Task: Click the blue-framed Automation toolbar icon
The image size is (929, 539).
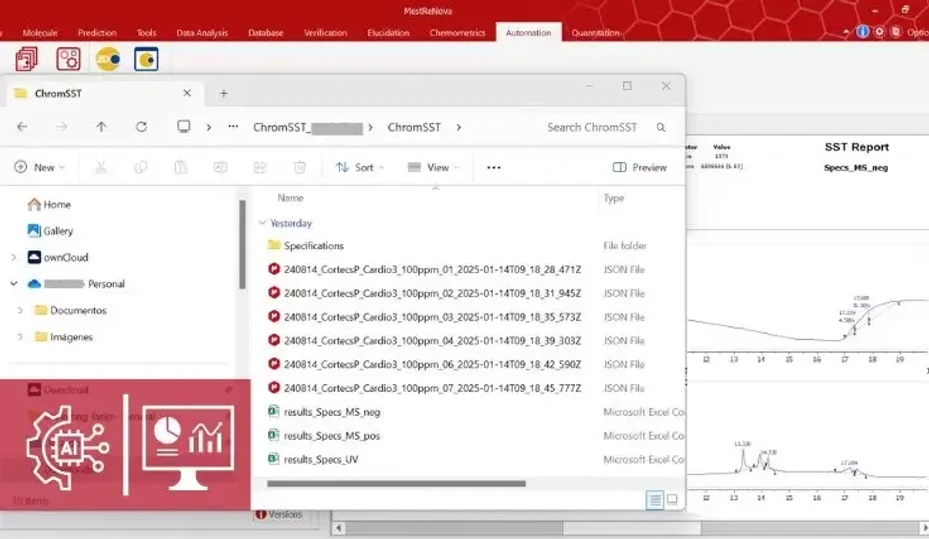Action: coord(146,59)
